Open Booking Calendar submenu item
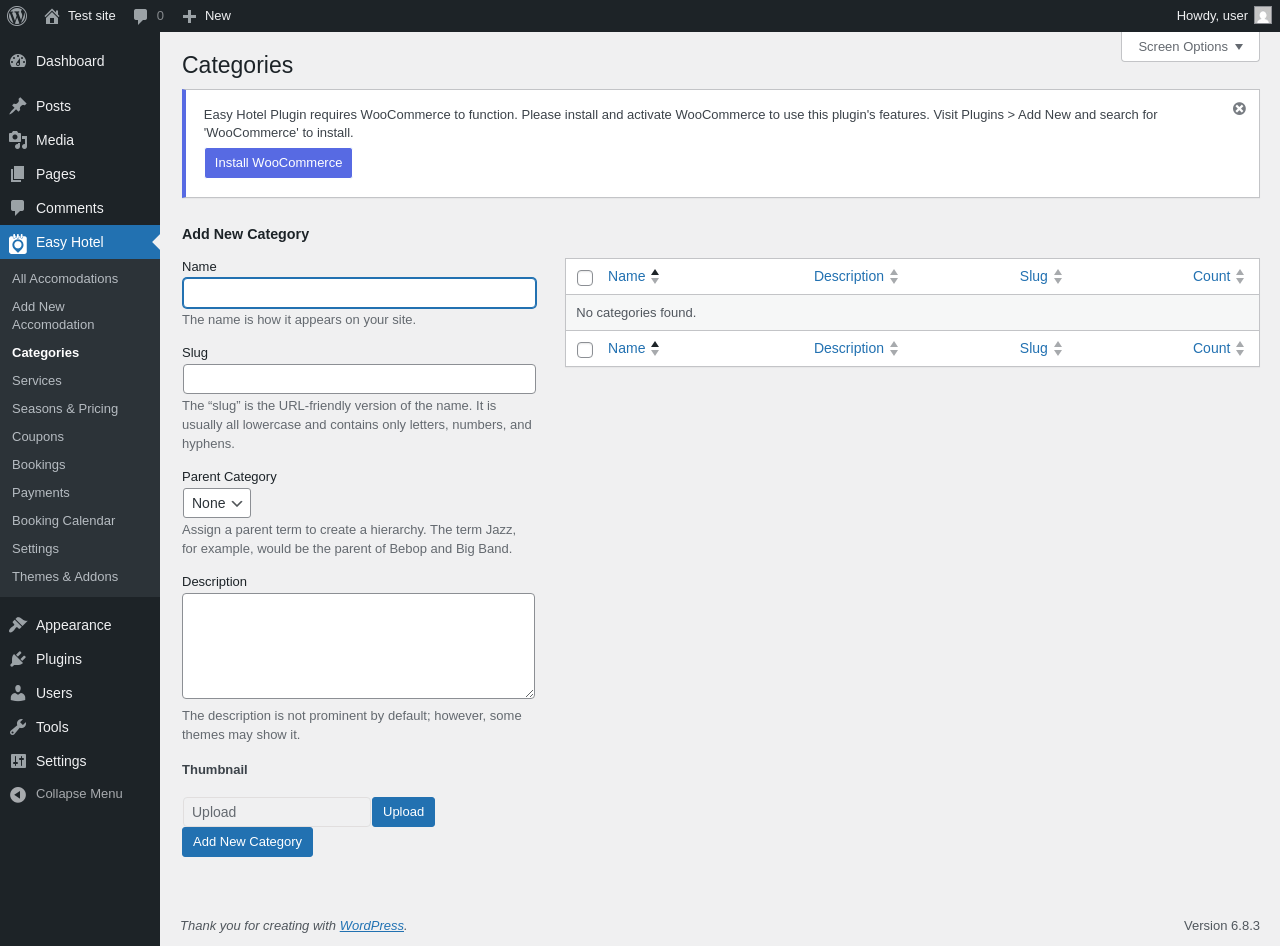This screenshot has width=1280, height=946. click(63, 520)
